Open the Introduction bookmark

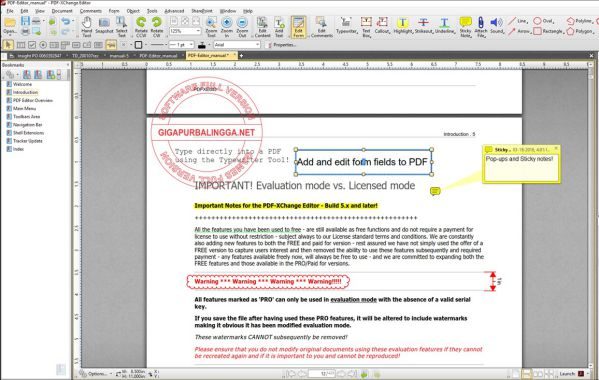point(25,92)
